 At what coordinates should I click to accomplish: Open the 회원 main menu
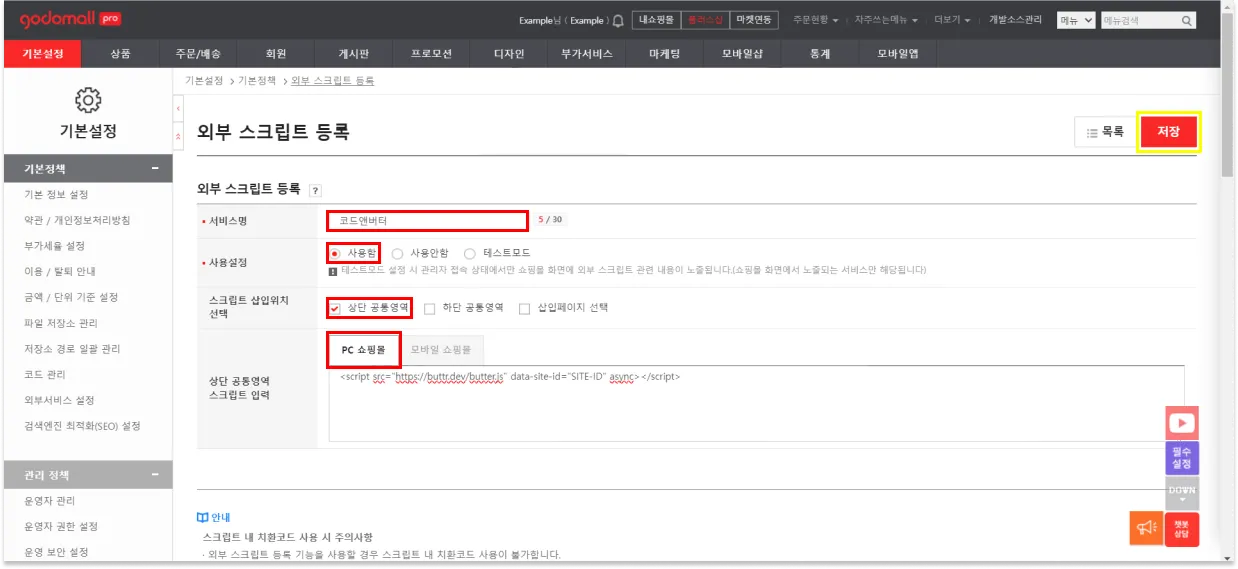[276, 54]
